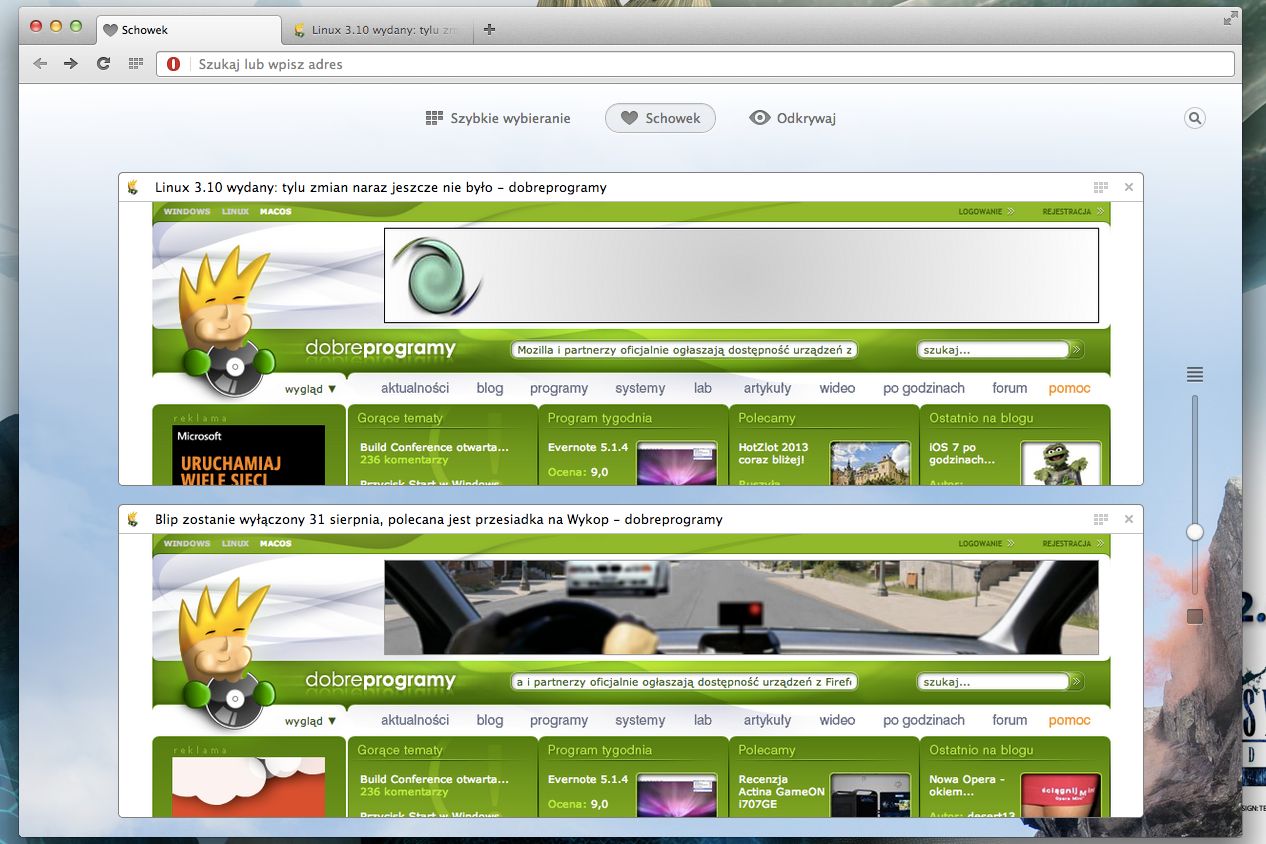The width and height of the screenshot is (1266, 844).
Task: Select the Schowek section button
Action: [x=660, y=118]
